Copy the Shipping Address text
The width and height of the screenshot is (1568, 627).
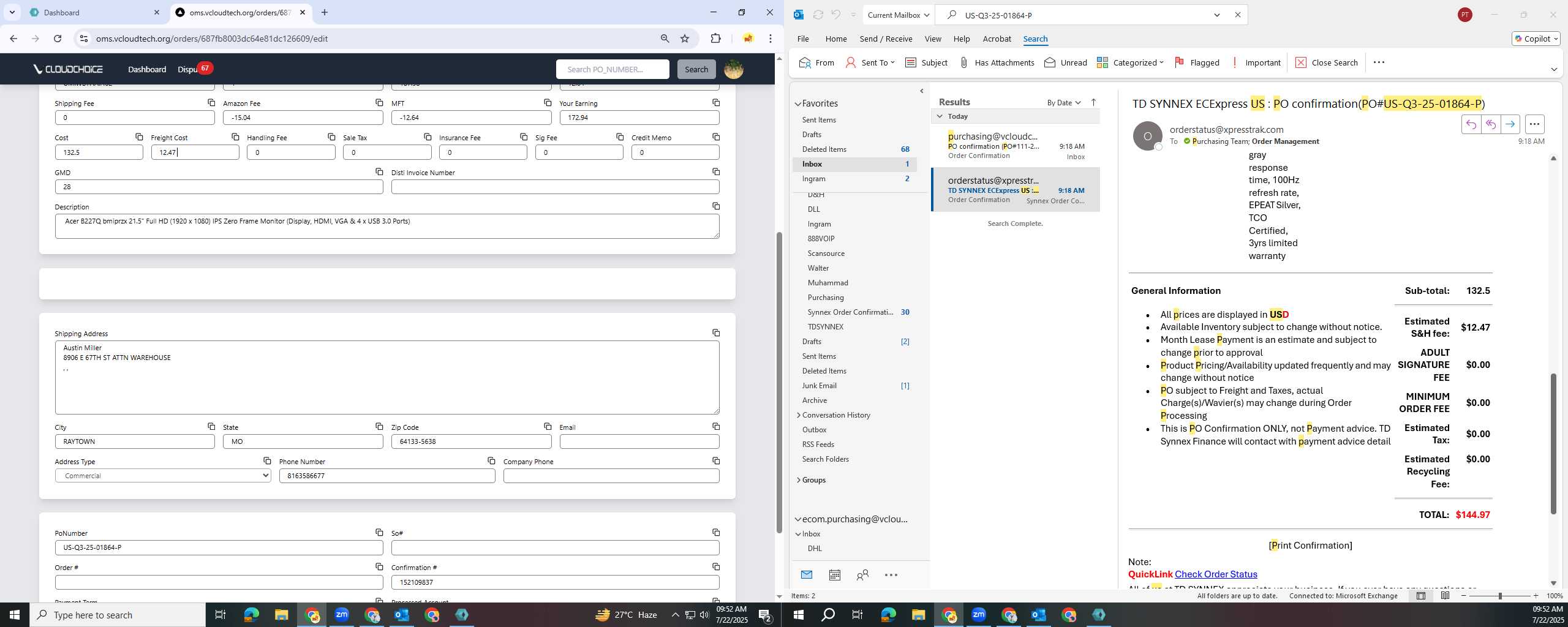tap(716, 332)
